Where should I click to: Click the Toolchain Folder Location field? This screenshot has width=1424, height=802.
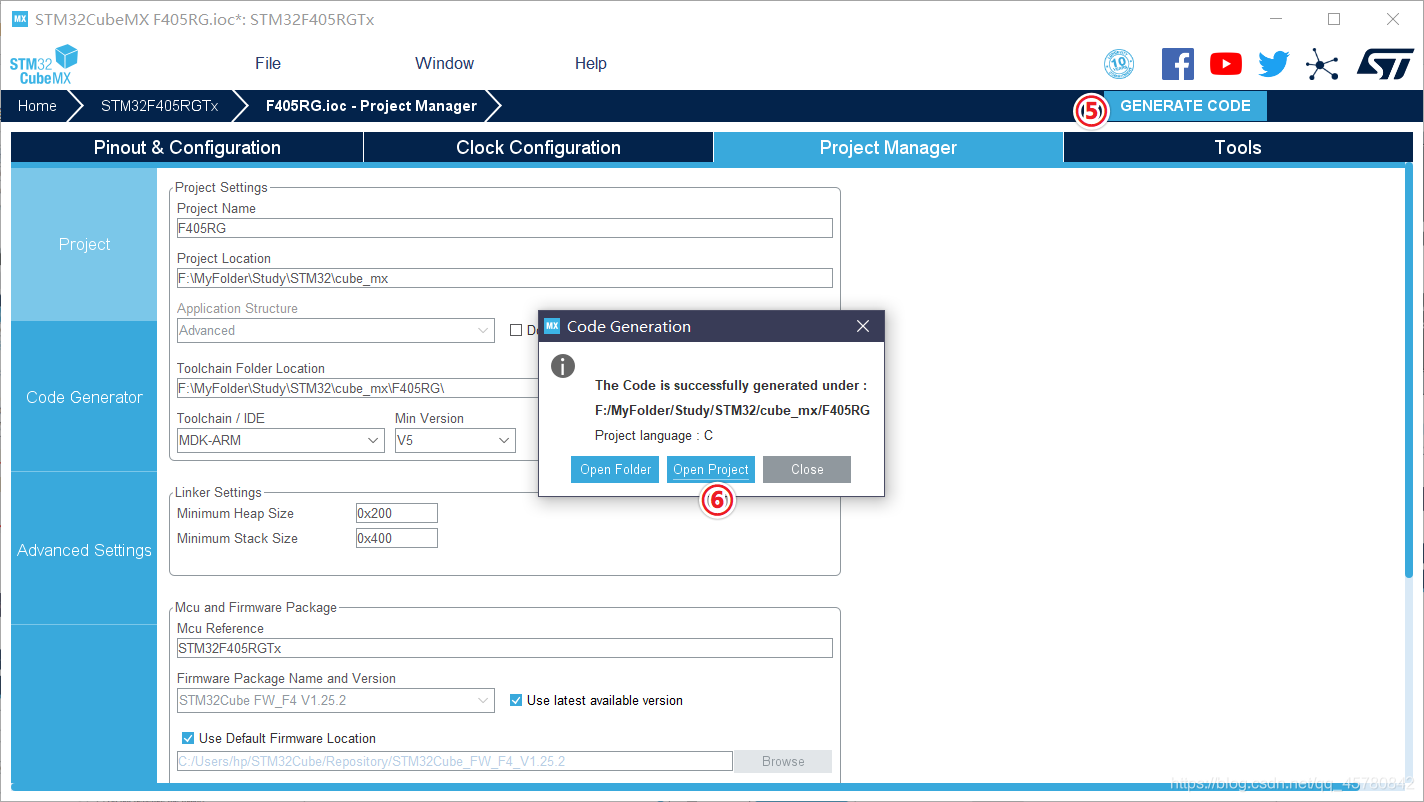[358, 388]
